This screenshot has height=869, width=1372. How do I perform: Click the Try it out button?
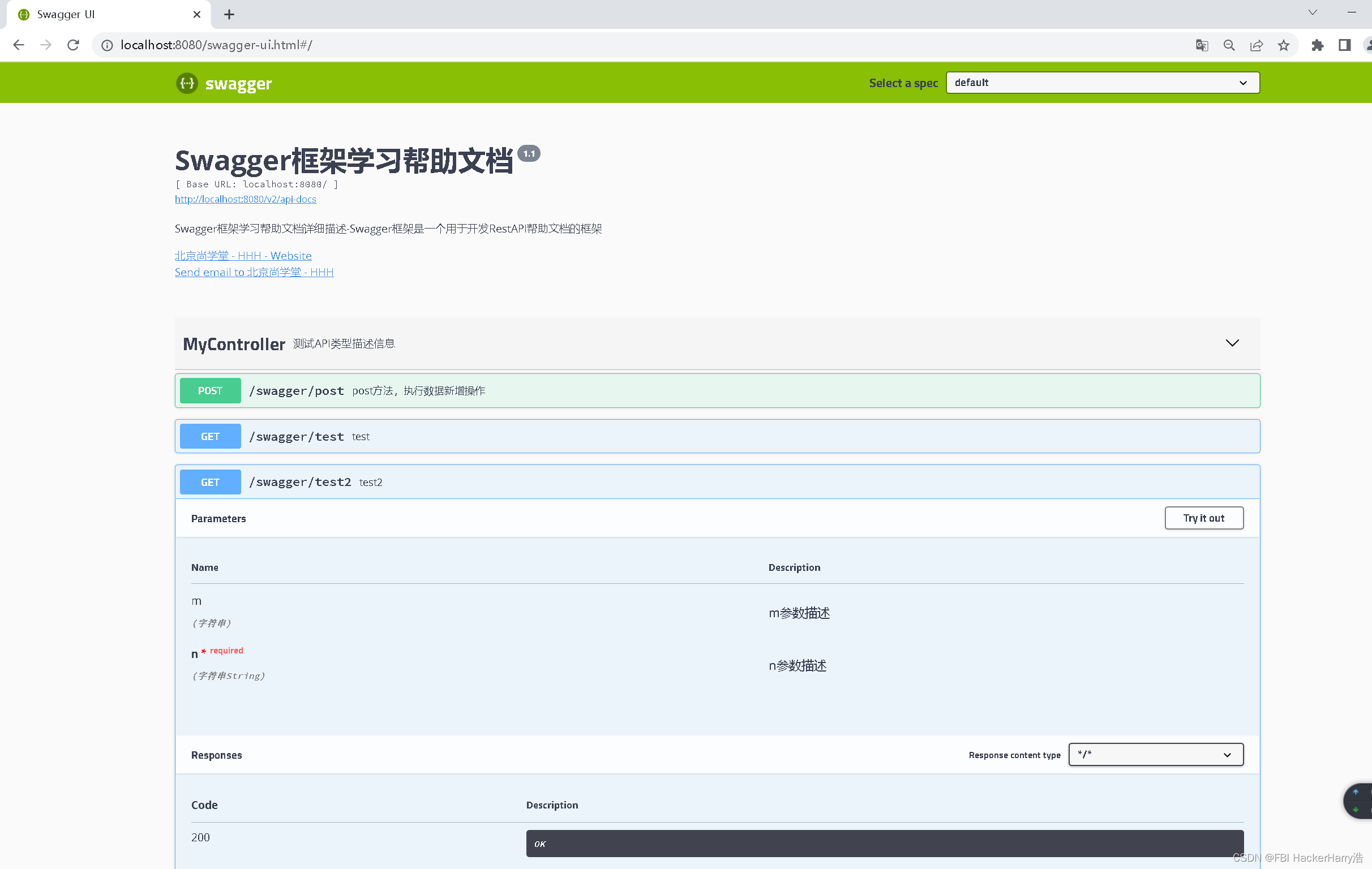coord(1204,518)
